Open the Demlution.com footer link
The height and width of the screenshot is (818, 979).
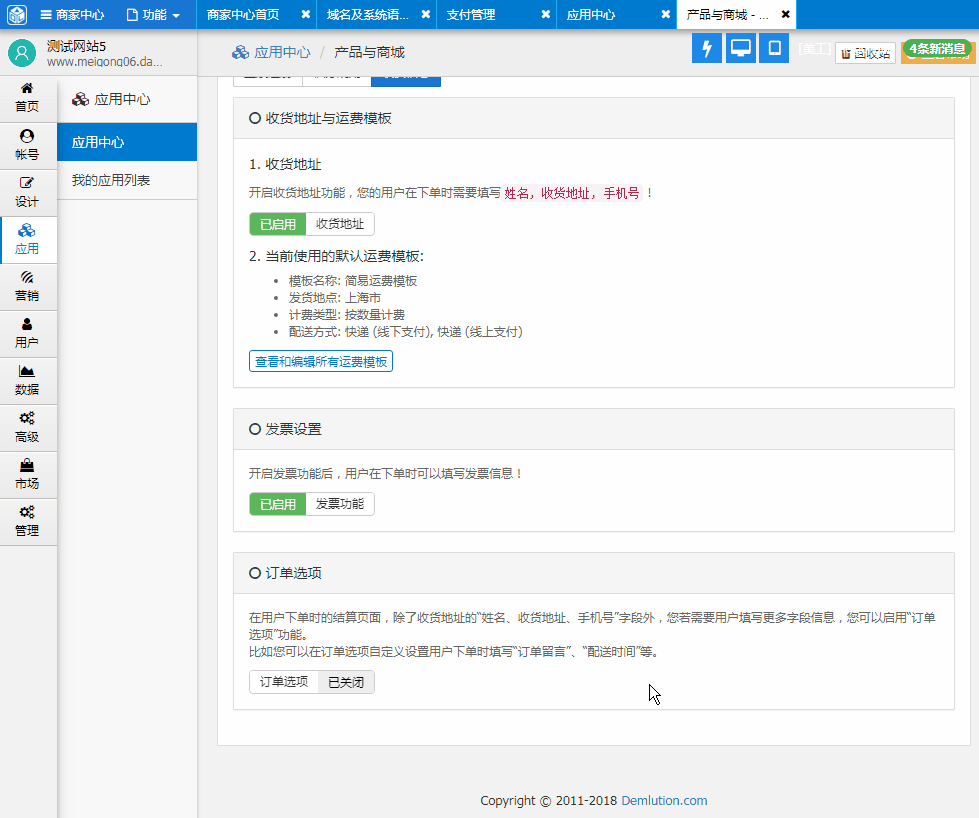point(664,800)
